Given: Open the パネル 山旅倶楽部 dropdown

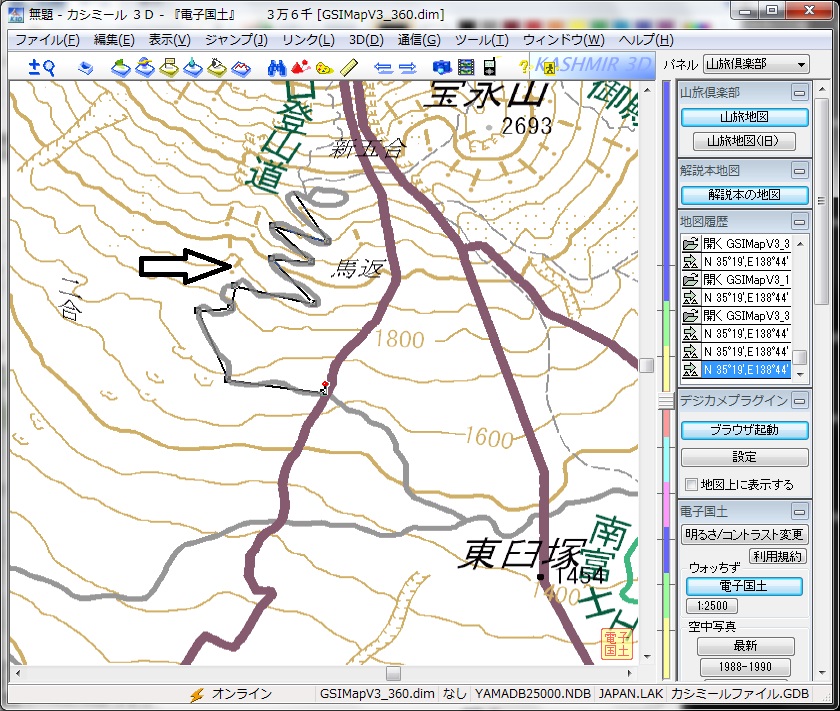Looking at the screenshot, I should pyautogui.click(x=756, y=64).
